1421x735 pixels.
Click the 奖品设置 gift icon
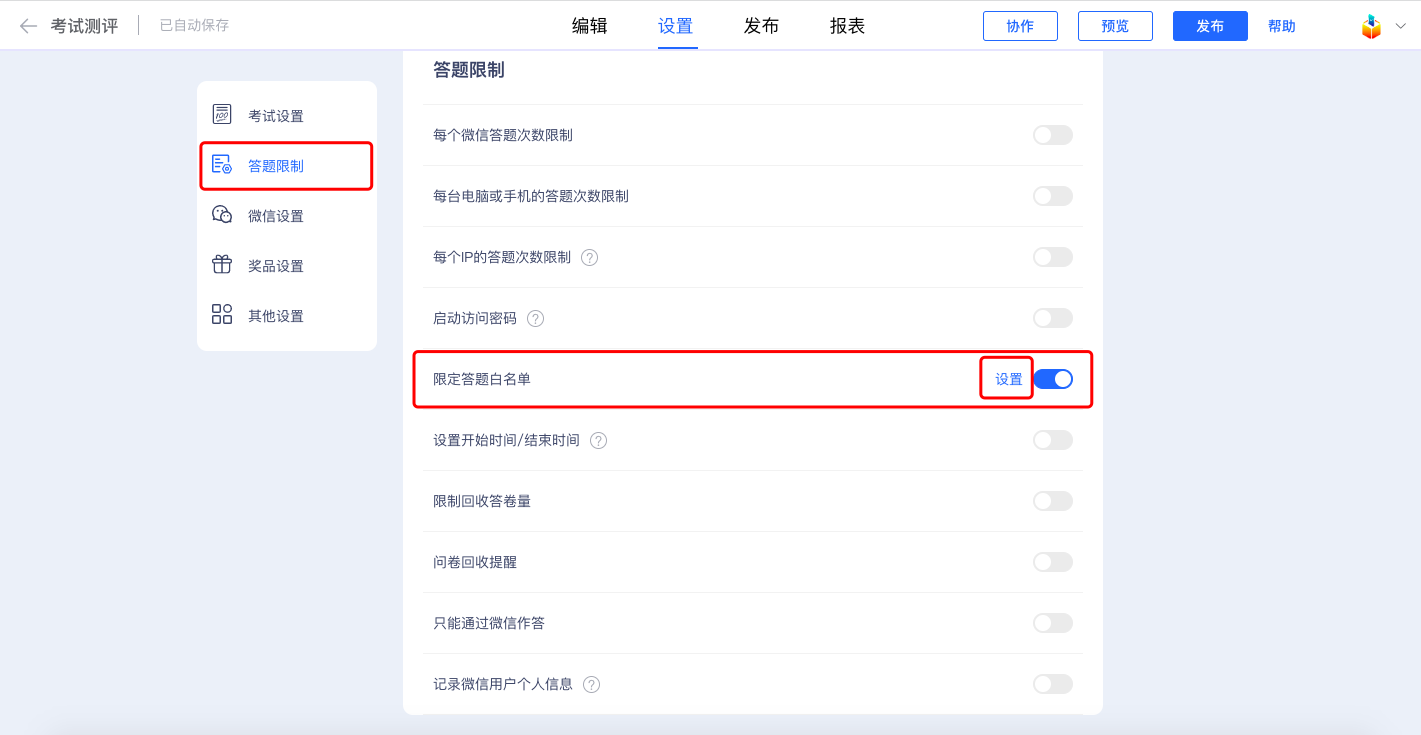click(x=222, y=265)
